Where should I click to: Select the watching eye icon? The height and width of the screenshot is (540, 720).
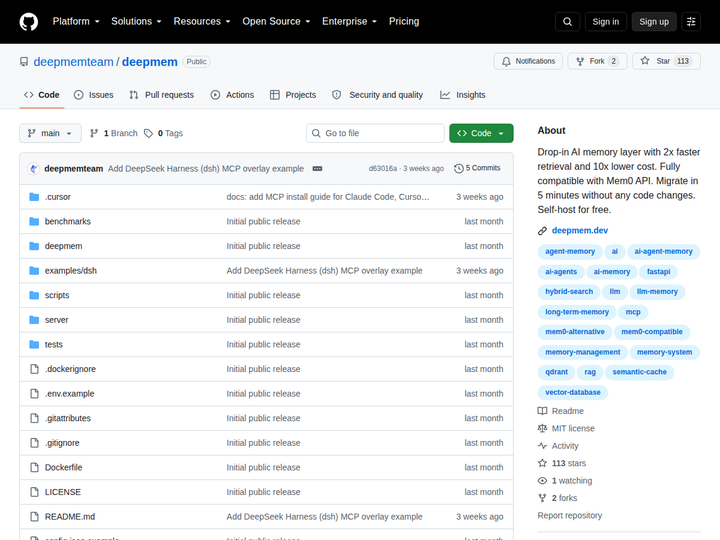[542, 481]
